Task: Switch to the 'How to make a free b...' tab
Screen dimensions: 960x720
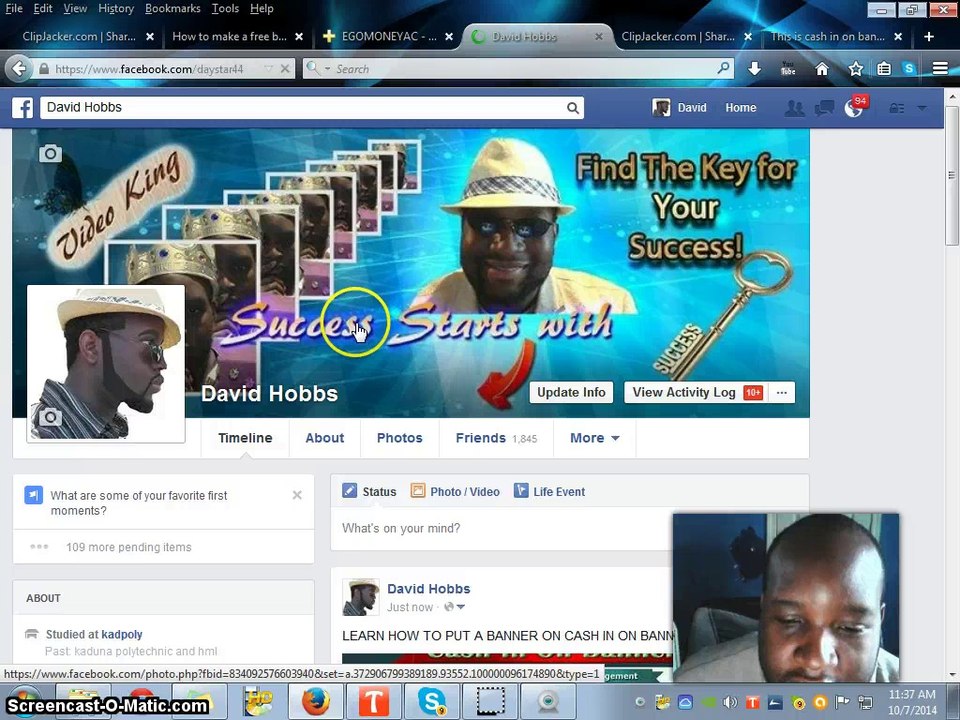Action: coord(230,37)
